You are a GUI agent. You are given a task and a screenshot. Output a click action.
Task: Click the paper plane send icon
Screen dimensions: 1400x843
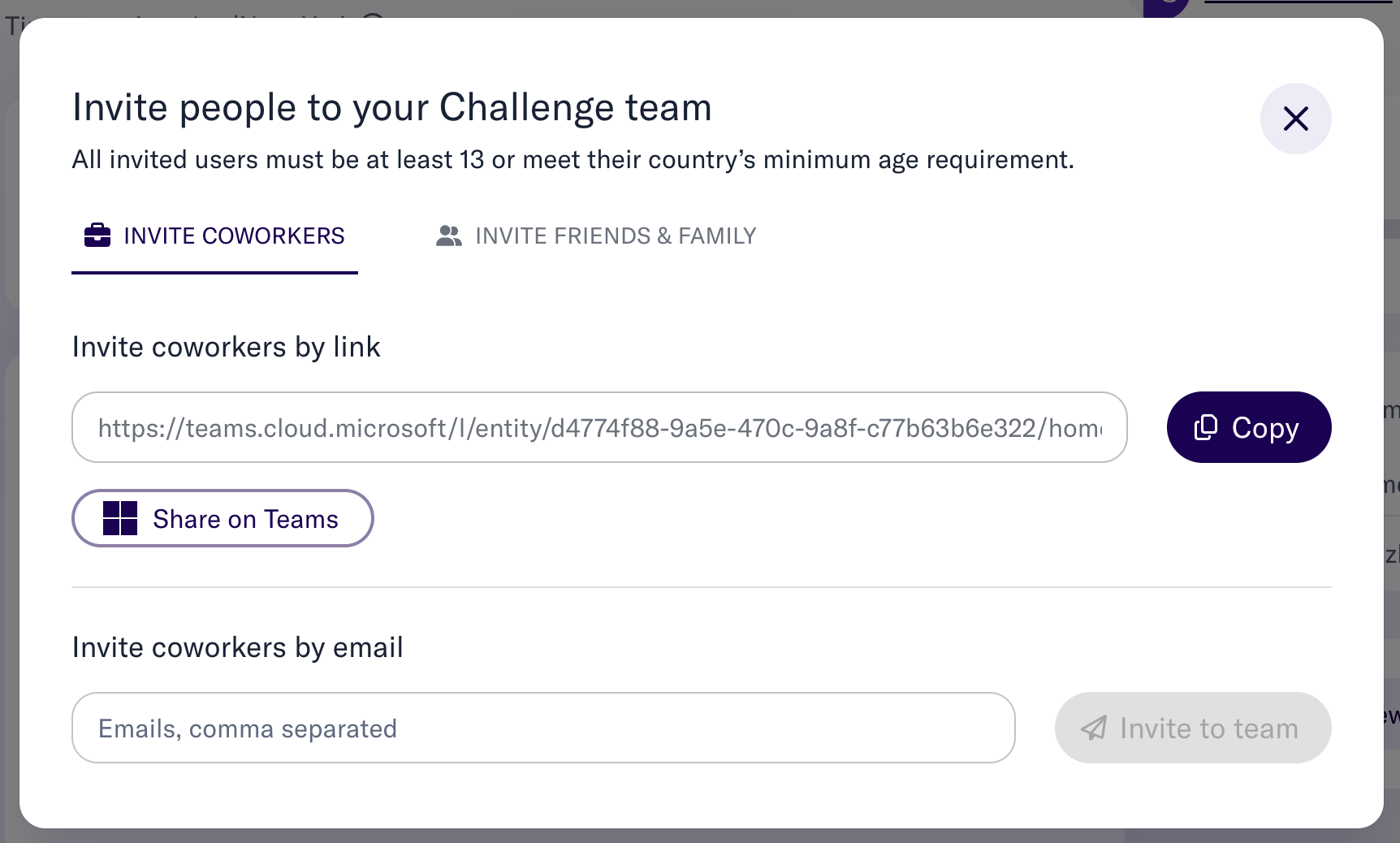pyautogui.click(x=1094, y=728)
